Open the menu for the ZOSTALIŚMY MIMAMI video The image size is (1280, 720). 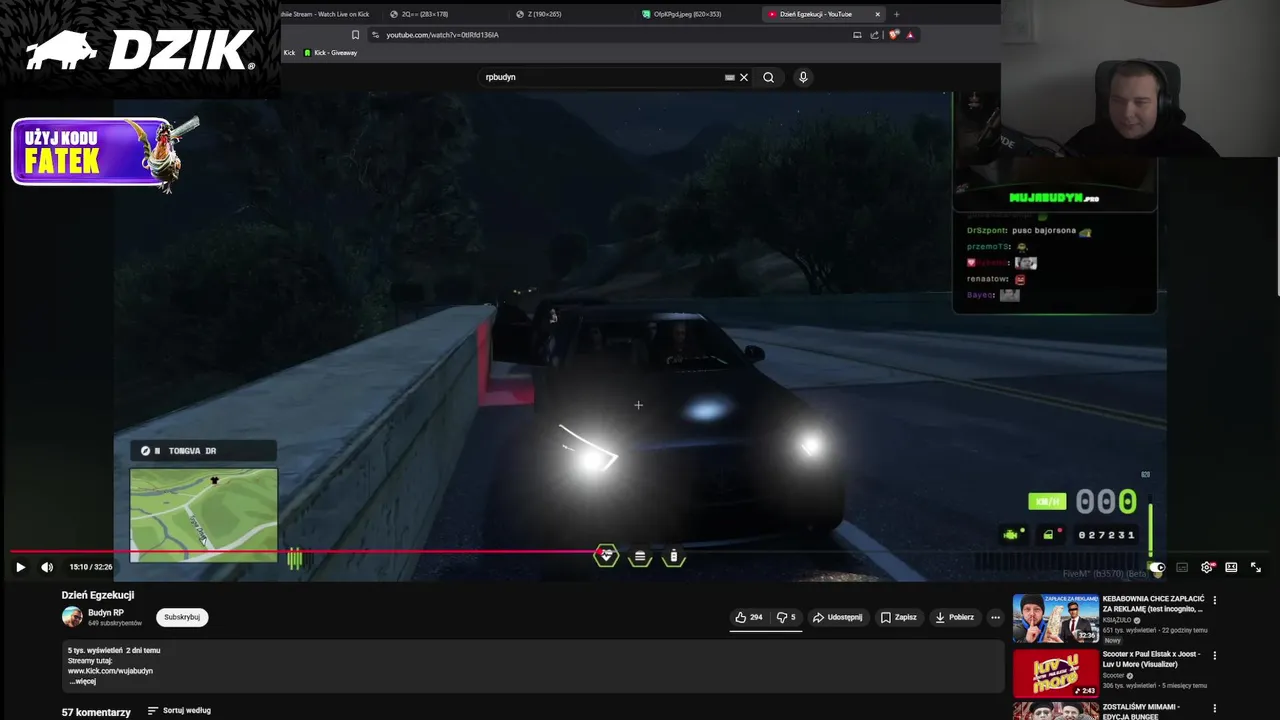(1215, 707)
